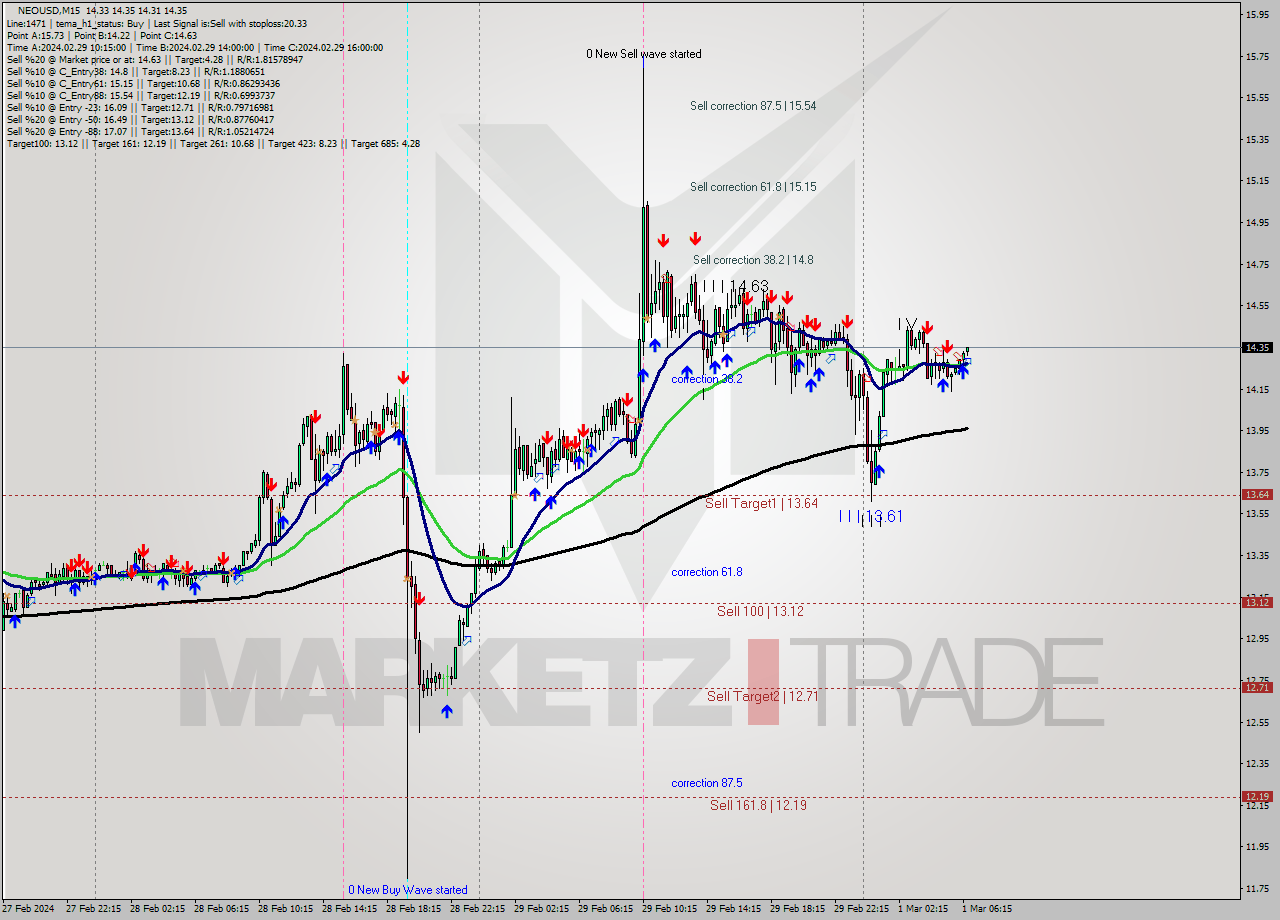
Task: Click the blue 'I I I 13.61' wave label
Action: (871, 516)
